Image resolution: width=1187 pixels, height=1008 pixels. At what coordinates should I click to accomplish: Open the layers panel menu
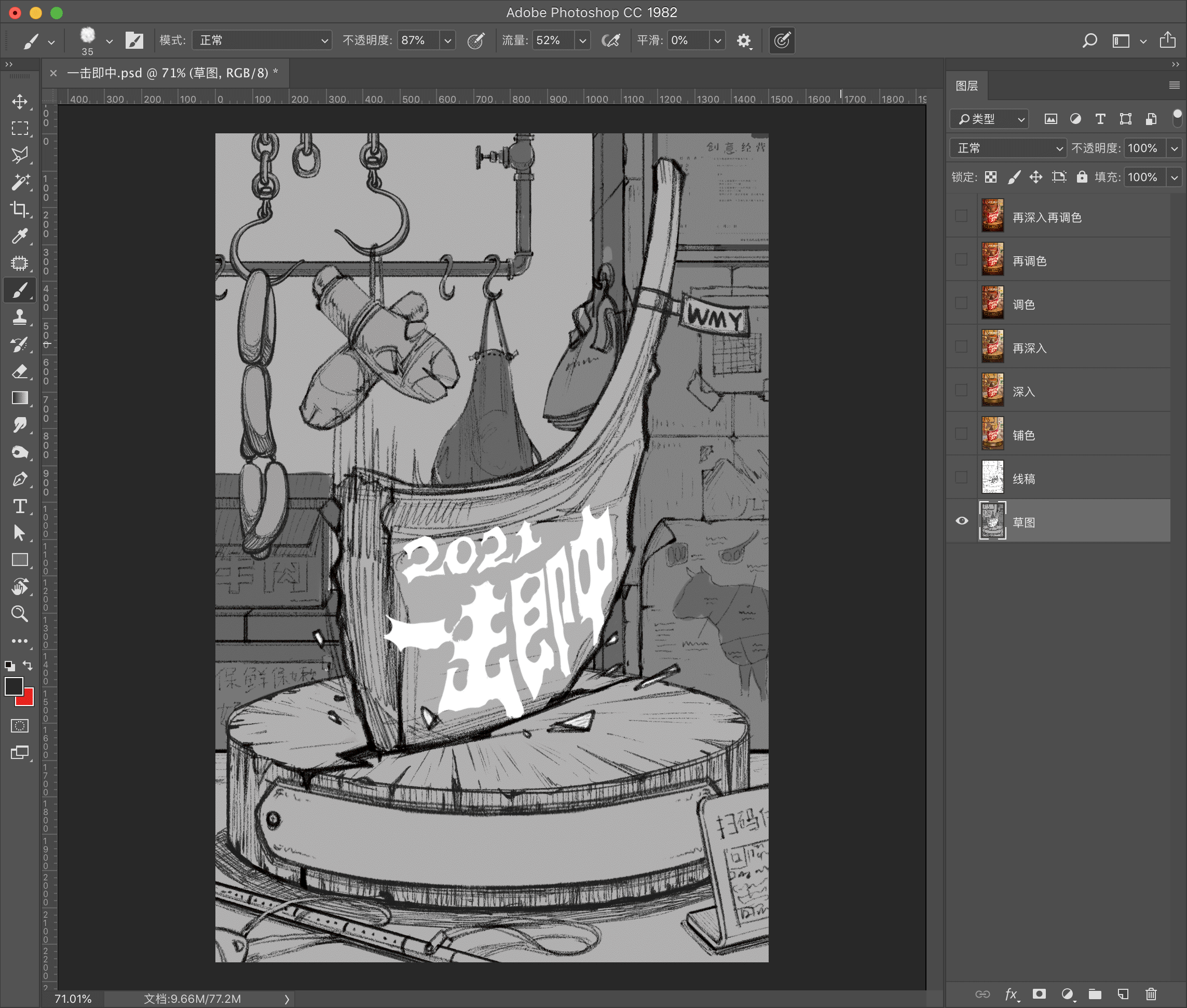(x=1175, y=85)
